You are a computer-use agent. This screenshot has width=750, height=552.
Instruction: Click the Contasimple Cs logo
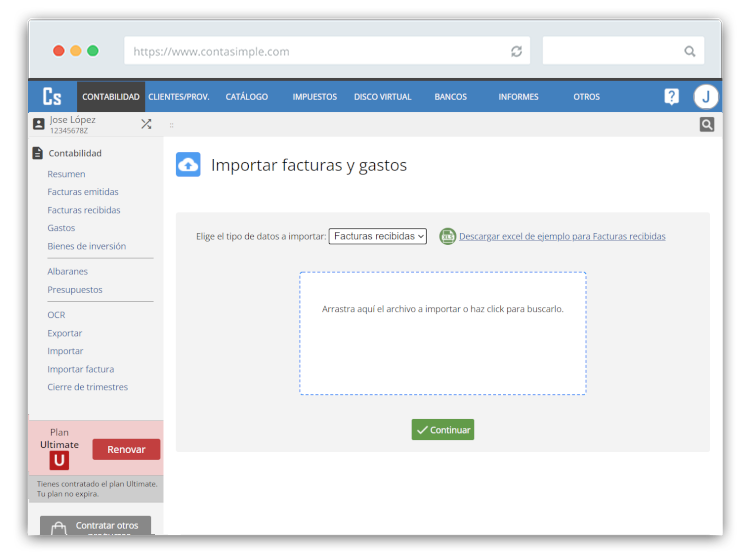(52, 96)
